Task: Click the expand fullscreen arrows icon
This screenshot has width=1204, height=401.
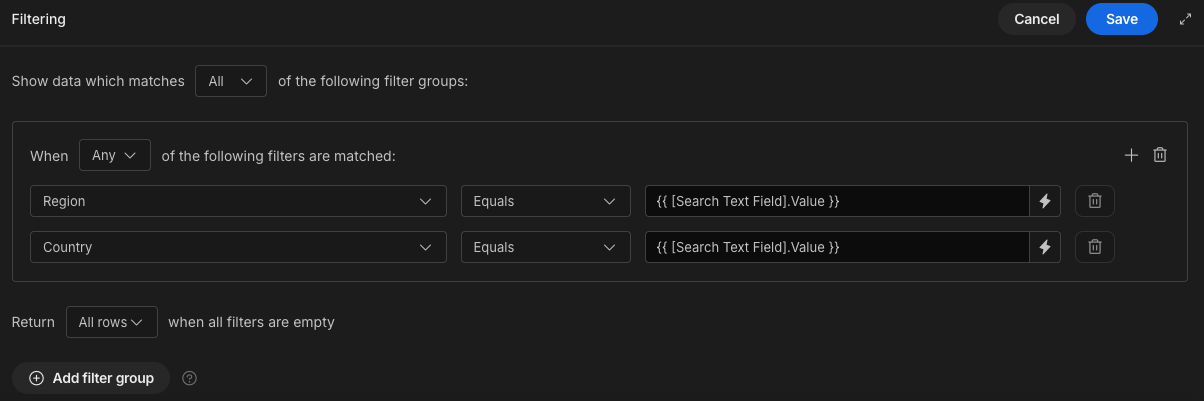Action: pyautogui.click(x=1185, y=19)
